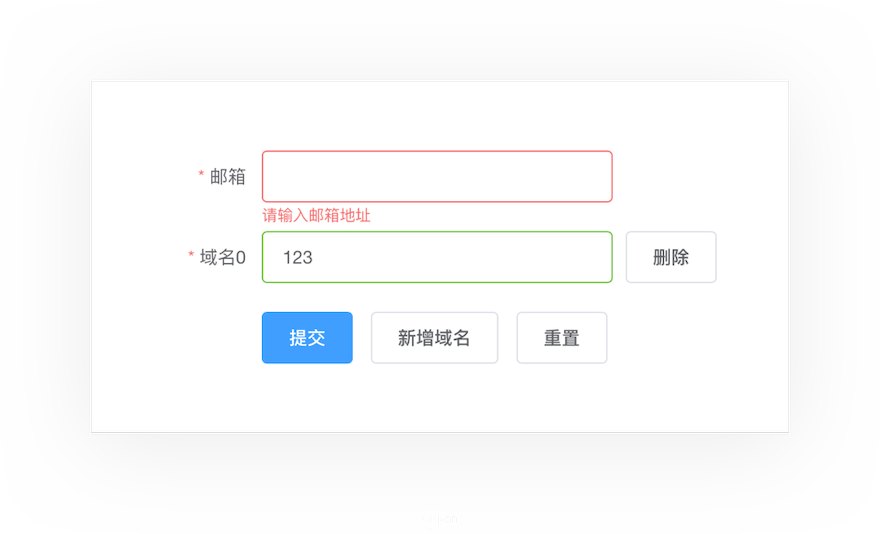Select the green-bordered validated input box
Screen dimensions: 880x534
[x=437, y=257]
